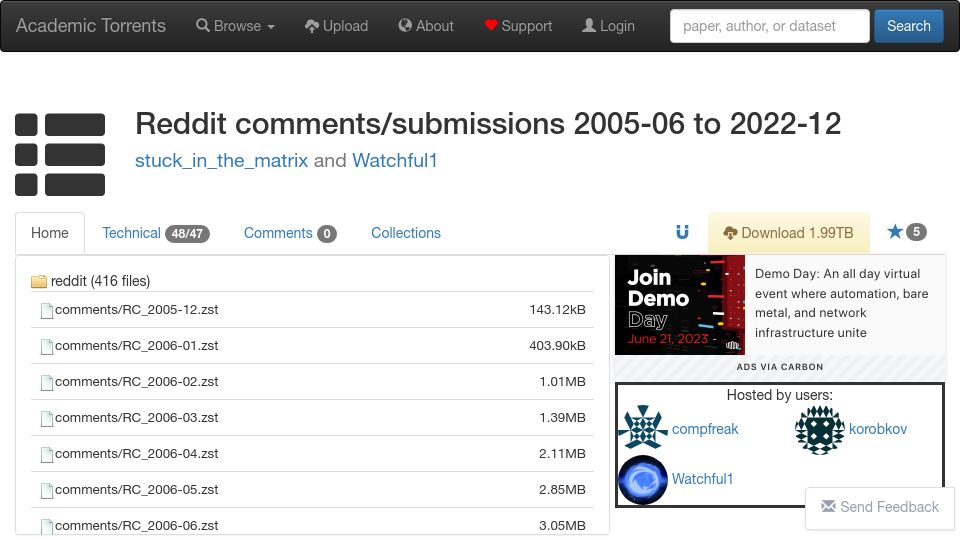Focus the paper, author, or dataset search field
Screen dimensions: 960x540
tap(770, 26)
